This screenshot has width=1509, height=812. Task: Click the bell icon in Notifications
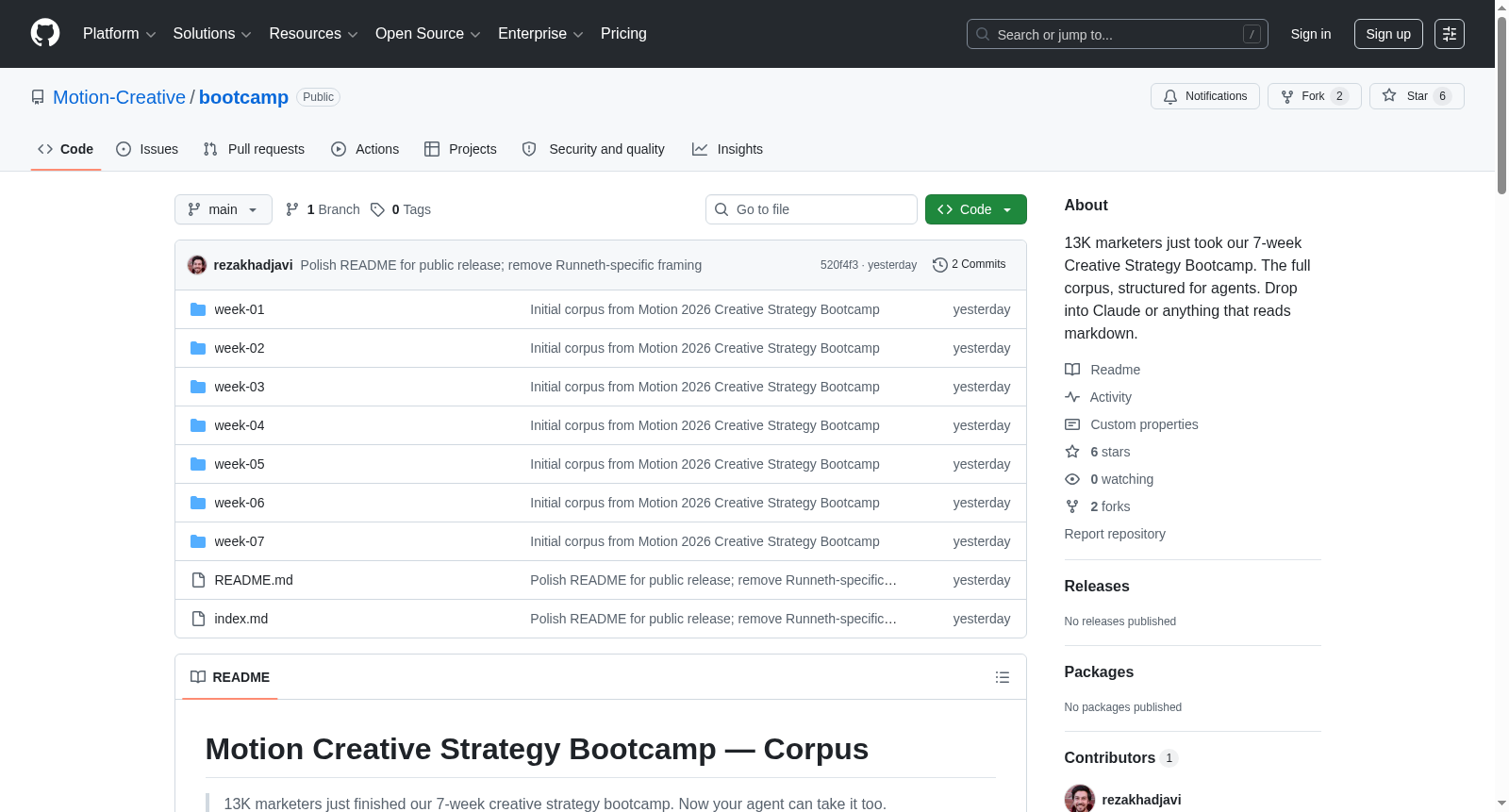coord(1170,96)
